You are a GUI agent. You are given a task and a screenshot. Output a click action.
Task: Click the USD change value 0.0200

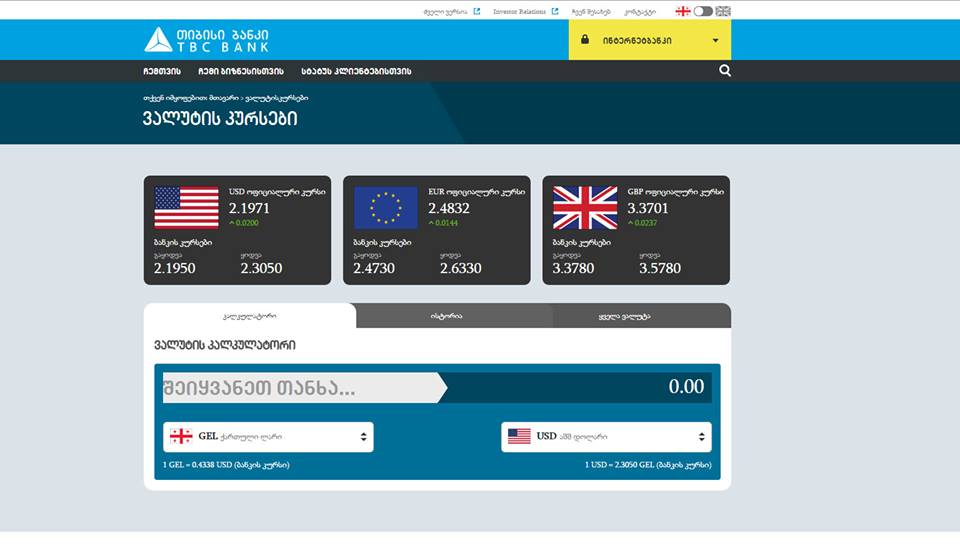247,223
